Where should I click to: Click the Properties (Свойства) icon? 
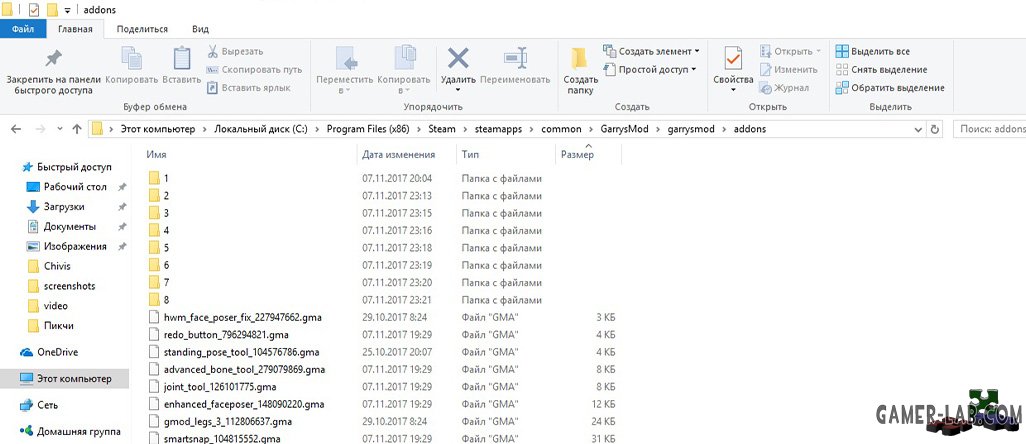coord(733,58)
